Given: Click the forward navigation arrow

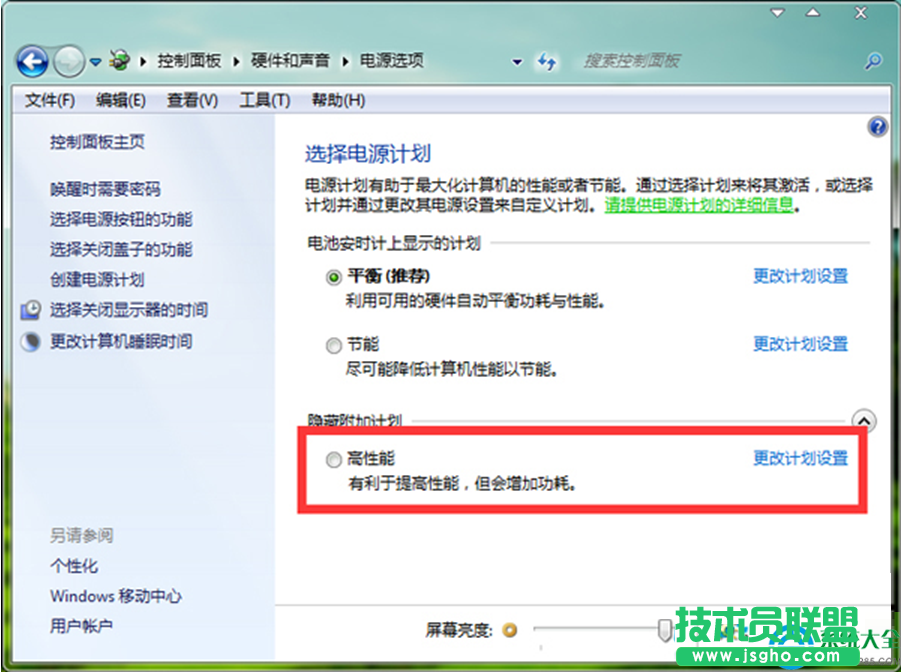Looking at the screenshot, I should click(x=68, y=61).
